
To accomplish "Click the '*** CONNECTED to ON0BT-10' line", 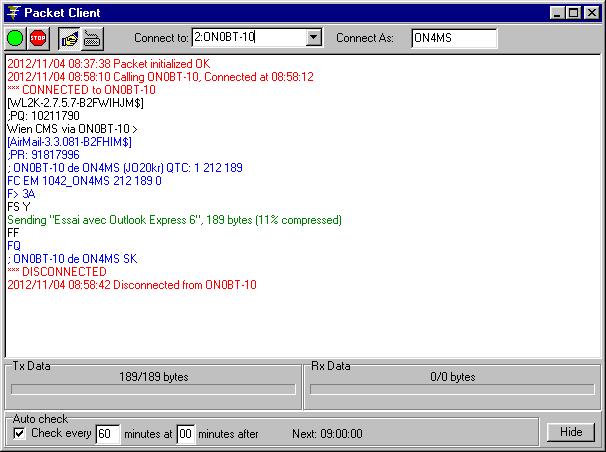I will click(x=82, y=90).
